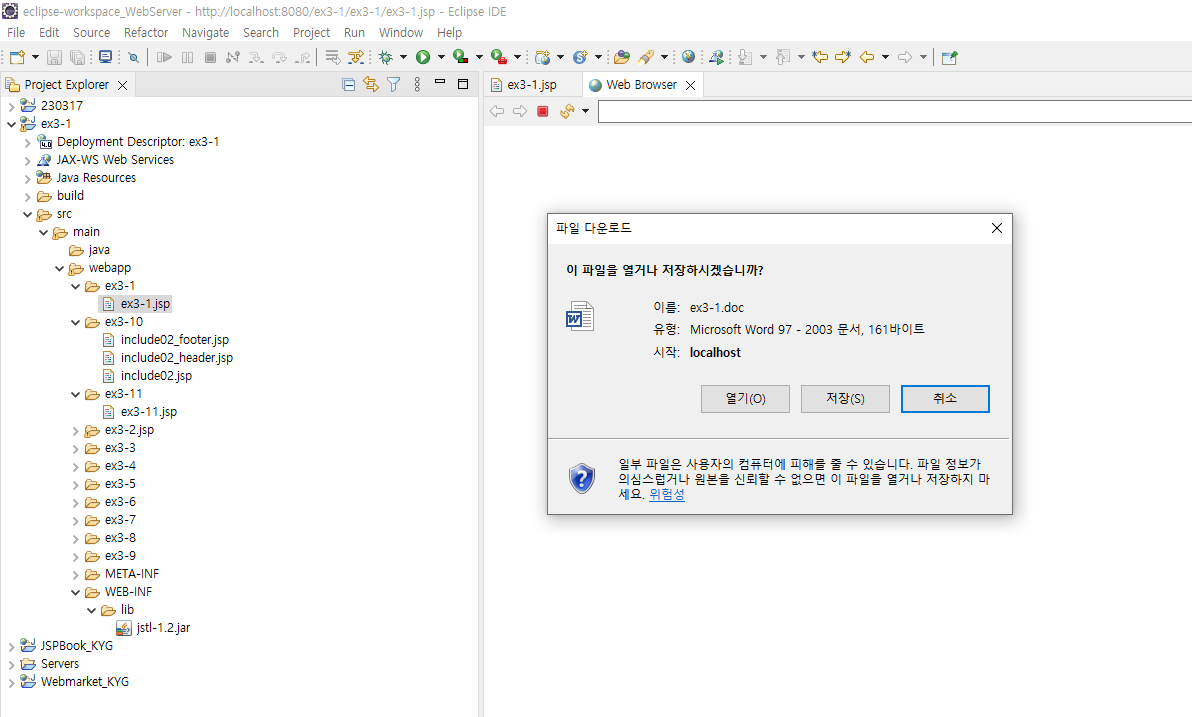The image size is (1192, 717).
Task: Click the Coverage run icon
Action: coord(460,57)
